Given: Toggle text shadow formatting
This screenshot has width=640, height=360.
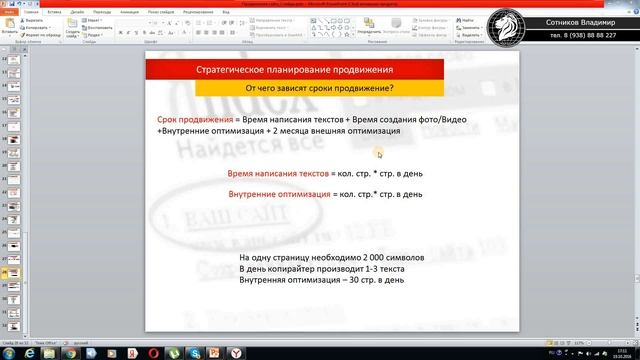Looking at the screenshot, I should coord(144,33).
